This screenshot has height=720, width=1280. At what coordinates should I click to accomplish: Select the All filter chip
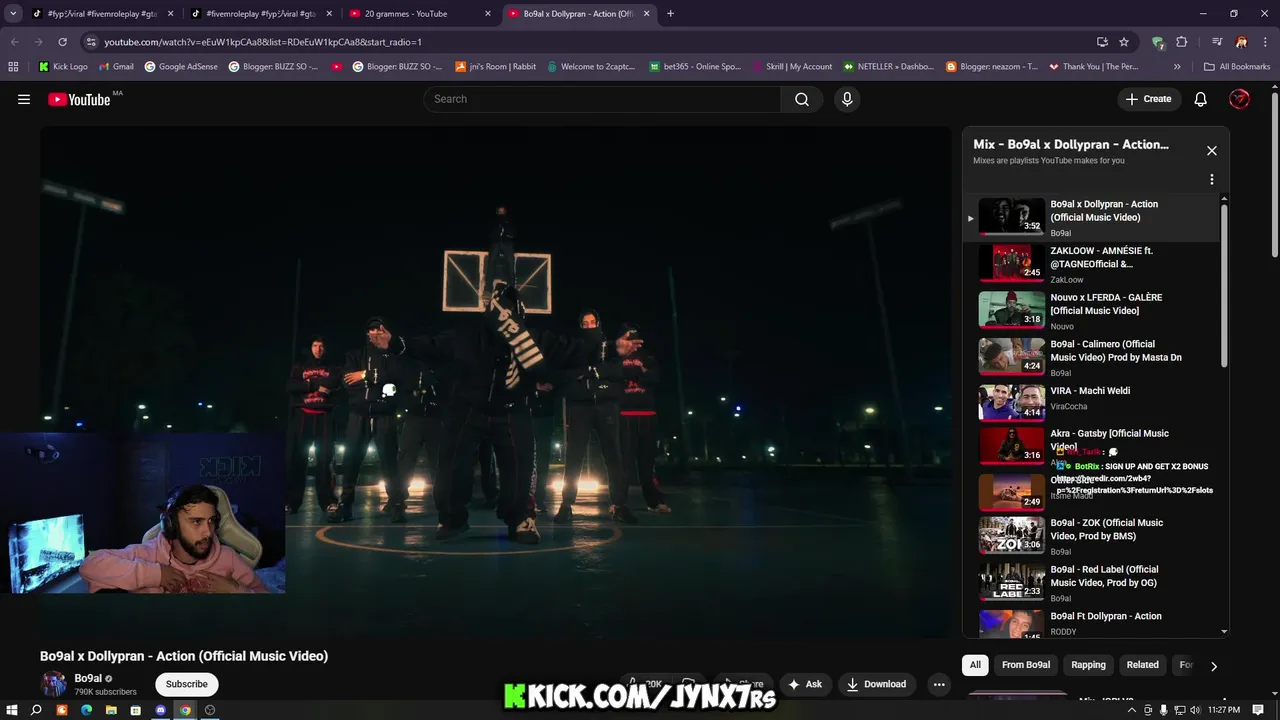pos(975,665)
